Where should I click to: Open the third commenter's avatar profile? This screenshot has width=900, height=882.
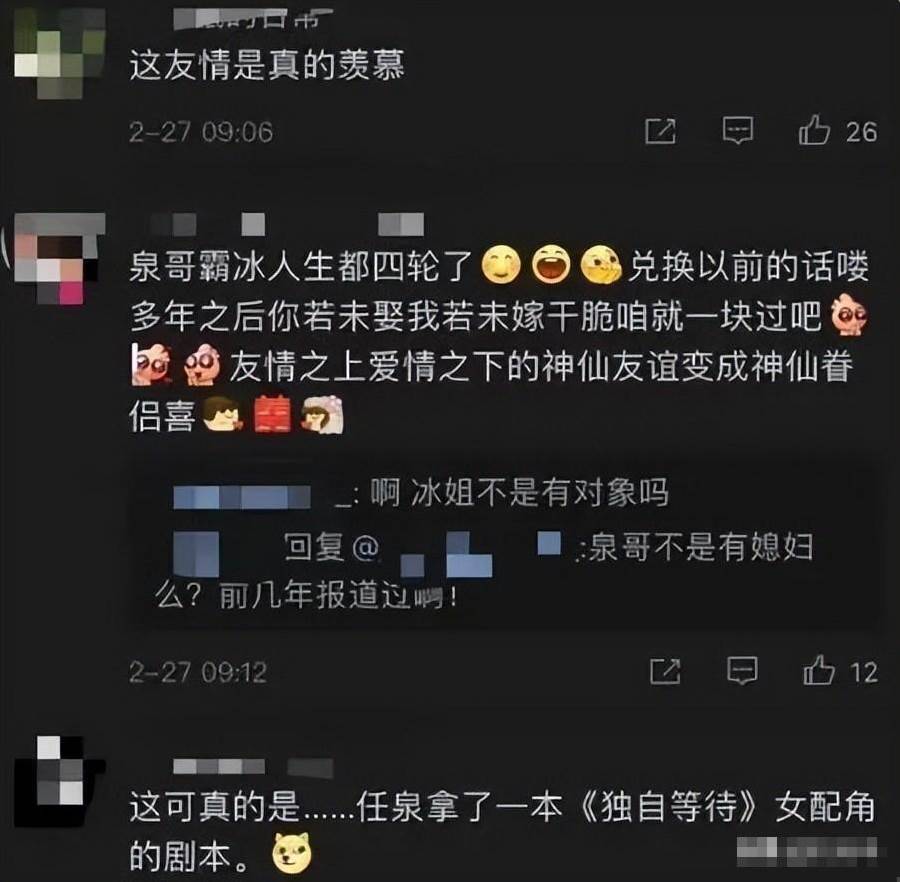[60, 782]
